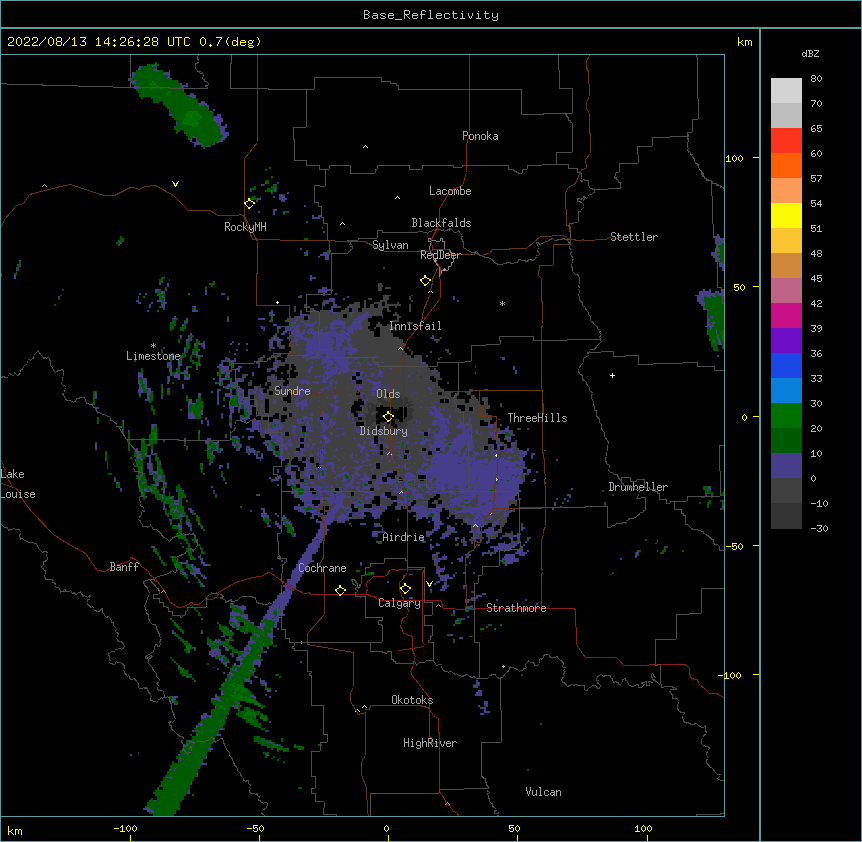Click the Calgary city label
The image size is (862, 842).
[x=399, y=603]
